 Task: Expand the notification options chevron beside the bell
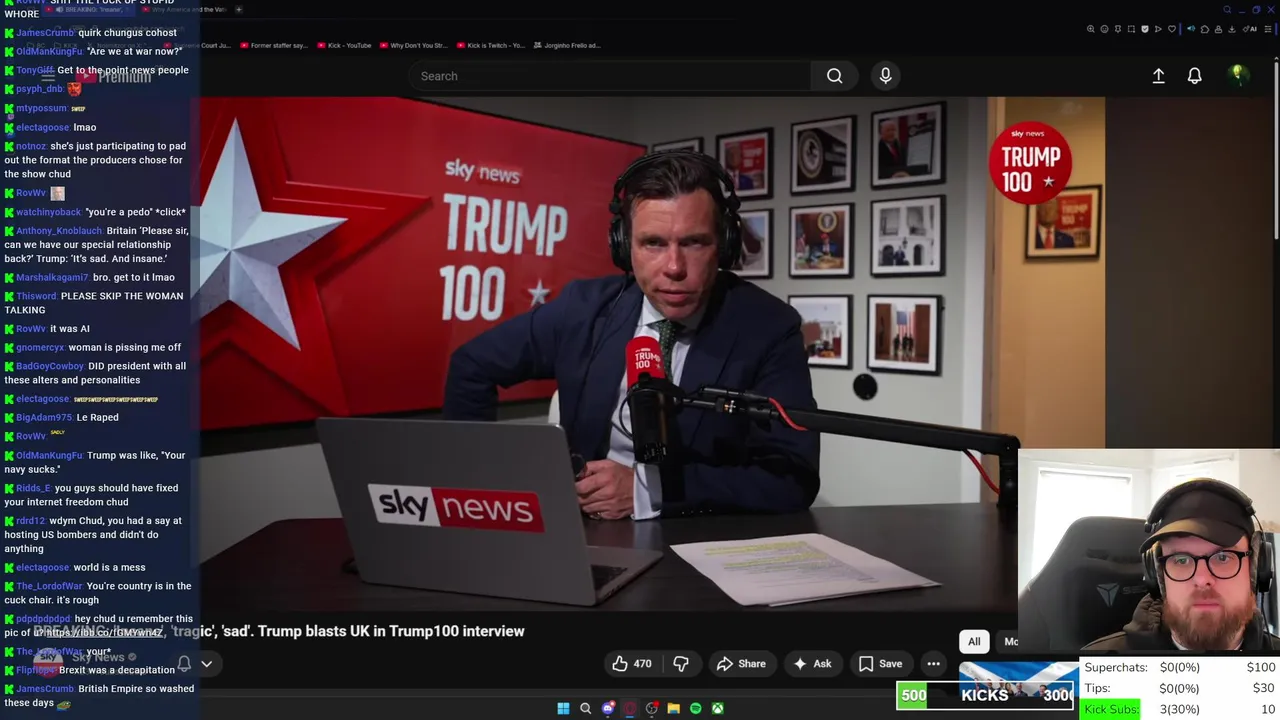coord(207,664)
